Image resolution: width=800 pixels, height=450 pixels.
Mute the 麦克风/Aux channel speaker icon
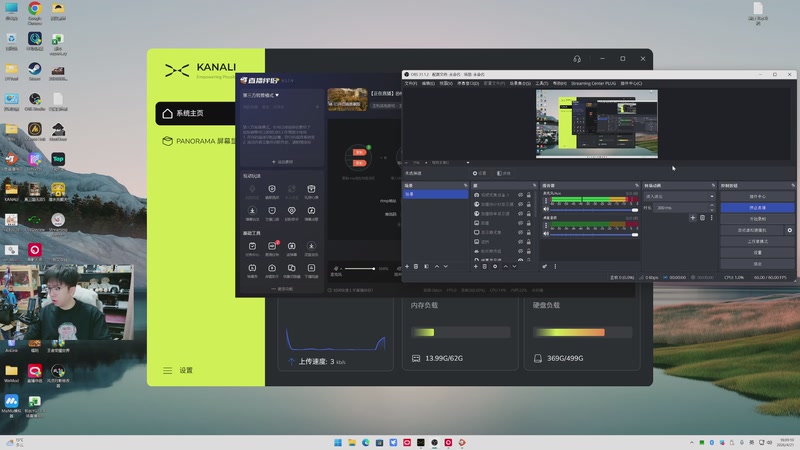click(x=546, y=209)
